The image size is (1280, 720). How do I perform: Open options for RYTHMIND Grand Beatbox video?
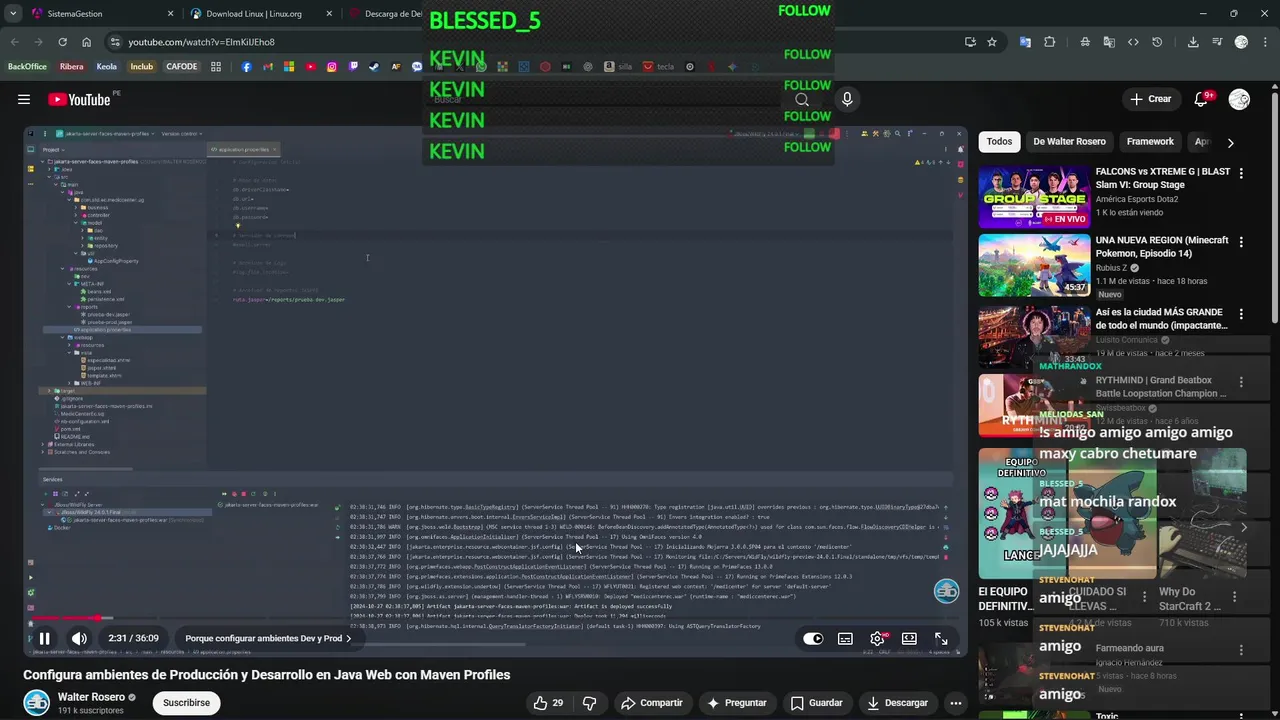click(1241, 382)
